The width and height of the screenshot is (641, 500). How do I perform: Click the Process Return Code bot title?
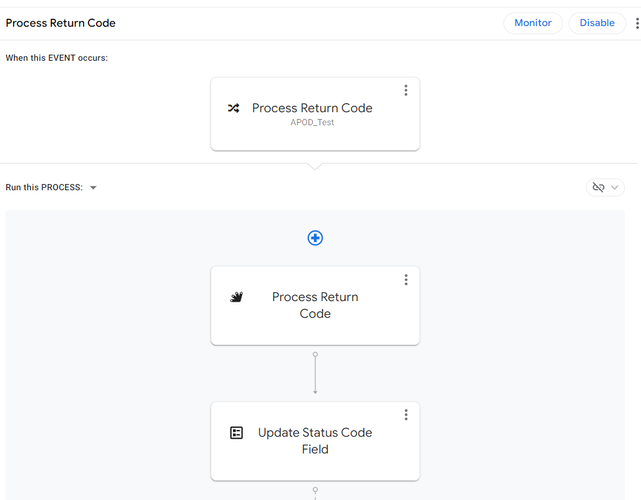pos(61,23)
